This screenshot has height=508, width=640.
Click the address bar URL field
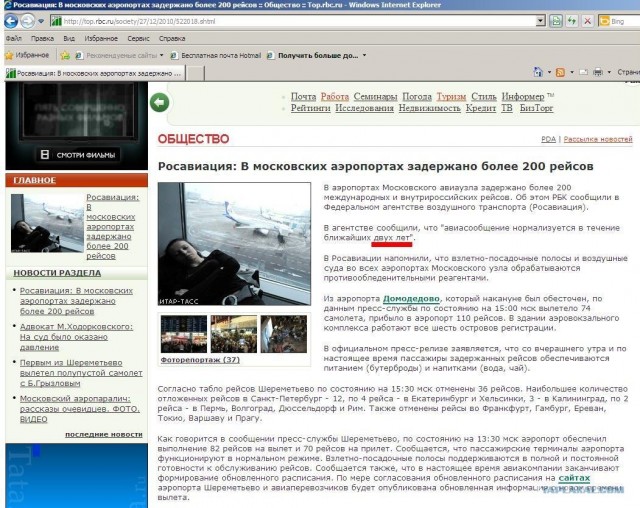[x=293, y=21]
